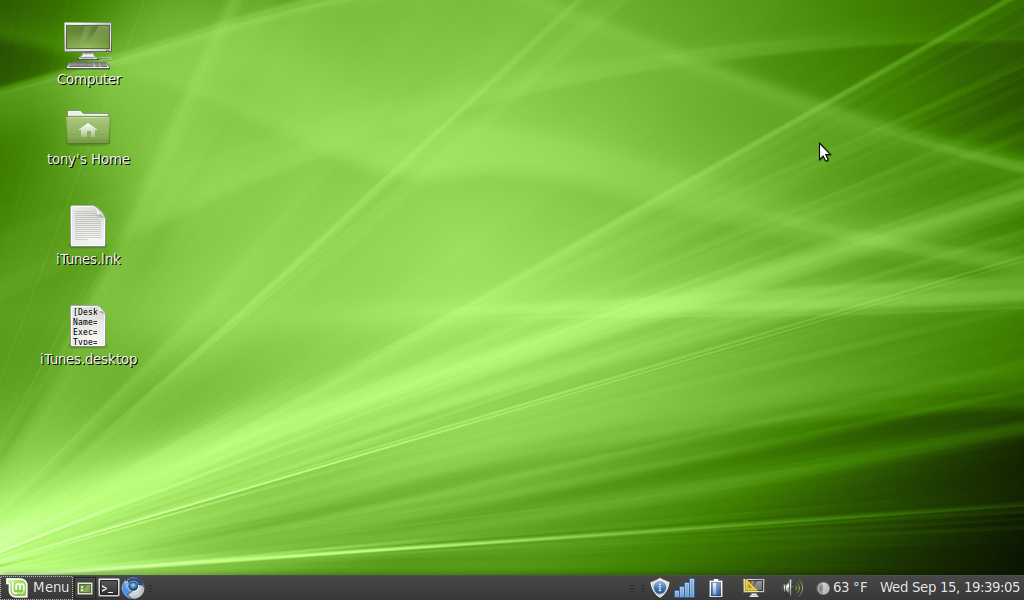The width and height of the screenshot is (1024, 600).
Task: Open the Linux Mint Menu button
Action: pyautogui.click(x=38, y=587)
